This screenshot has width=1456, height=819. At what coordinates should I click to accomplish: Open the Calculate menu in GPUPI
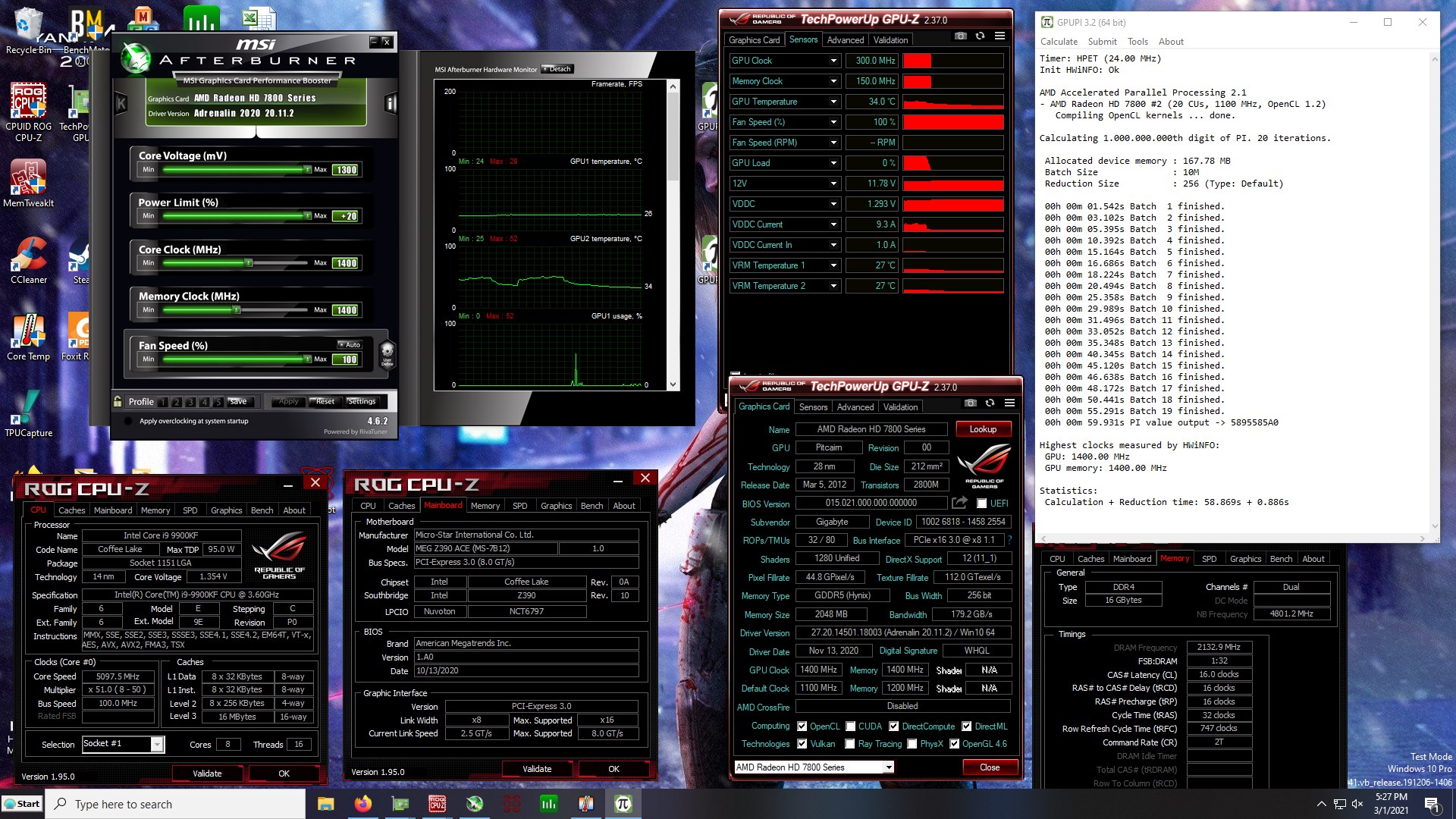click(x=1059, y=42)
